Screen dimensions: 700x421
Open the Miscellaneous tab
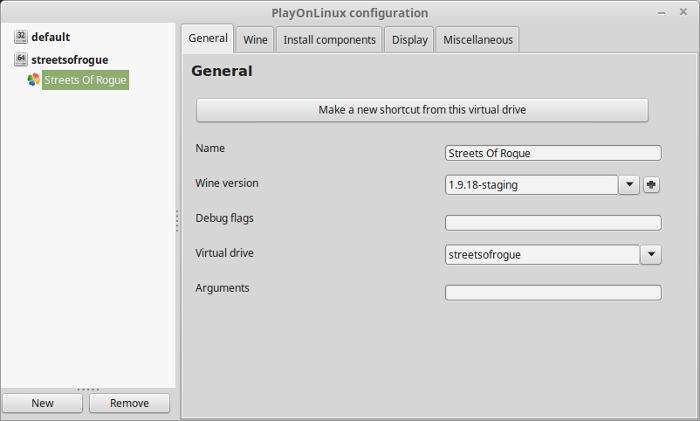click(478, 40)
